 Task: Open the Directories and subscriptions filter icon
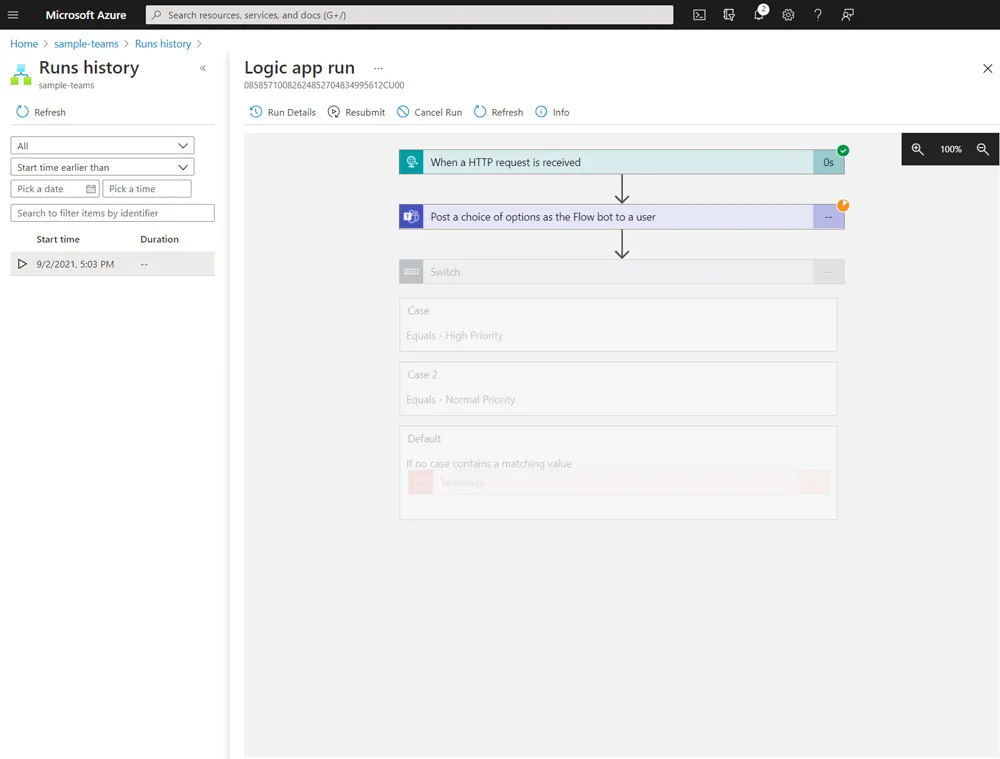(x=729, y=15)
